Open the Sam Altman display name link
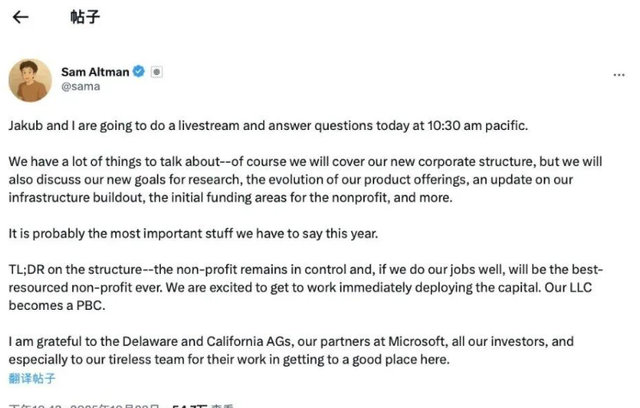Viewport: 640px width, 408px height. (x=94, y=72)
